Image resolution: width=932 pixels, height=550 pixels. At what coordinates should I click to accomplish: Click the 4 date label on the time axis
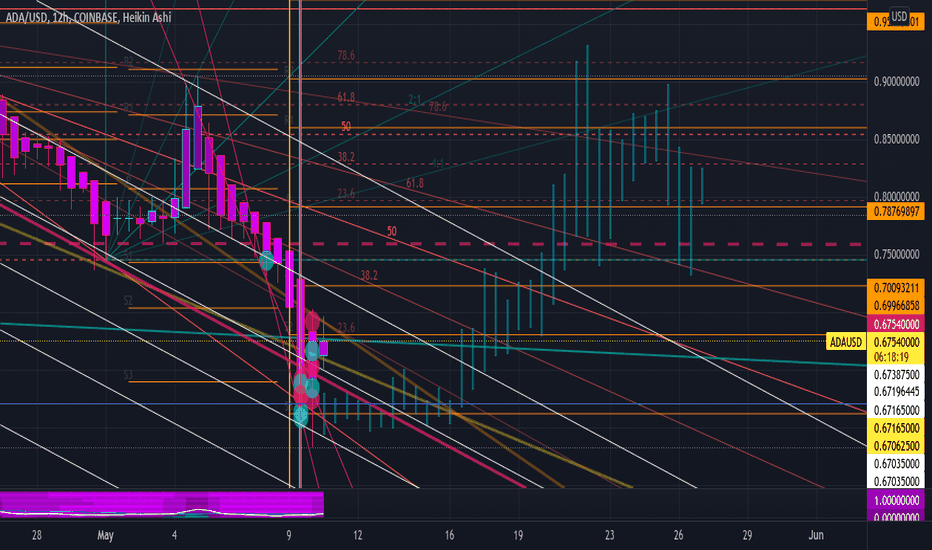174,535
